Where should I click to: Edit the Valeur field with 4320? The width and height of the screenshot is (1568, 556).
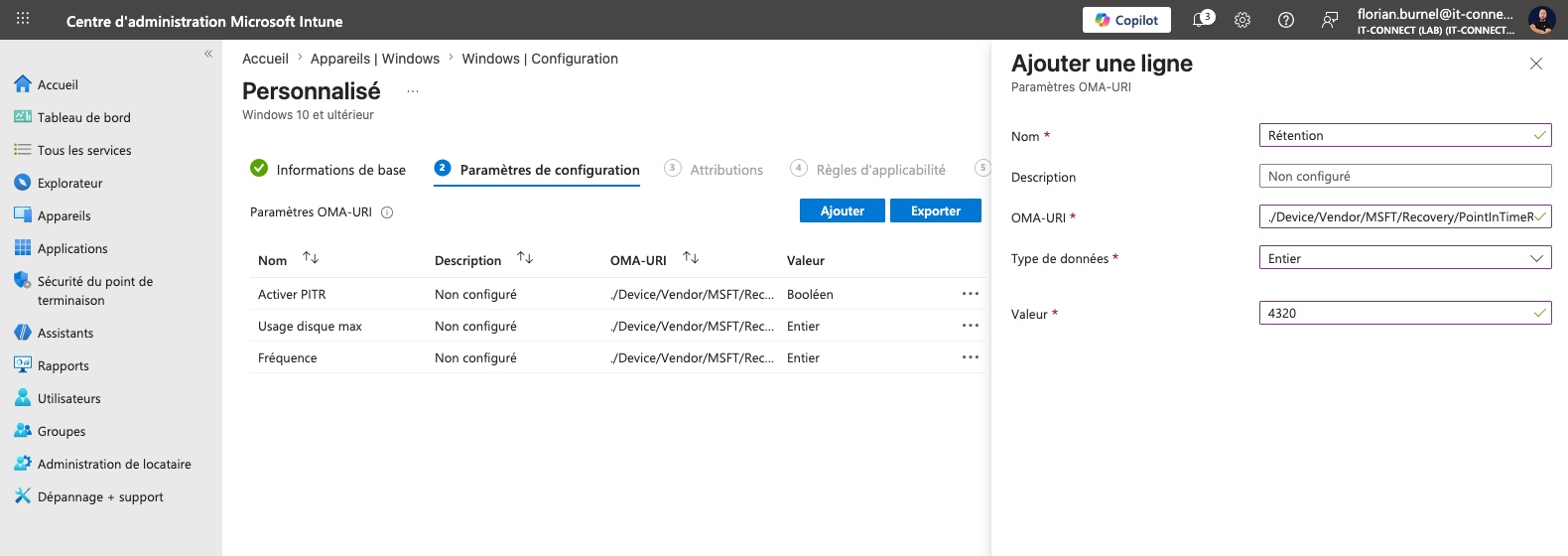(x=1404, y=313)
